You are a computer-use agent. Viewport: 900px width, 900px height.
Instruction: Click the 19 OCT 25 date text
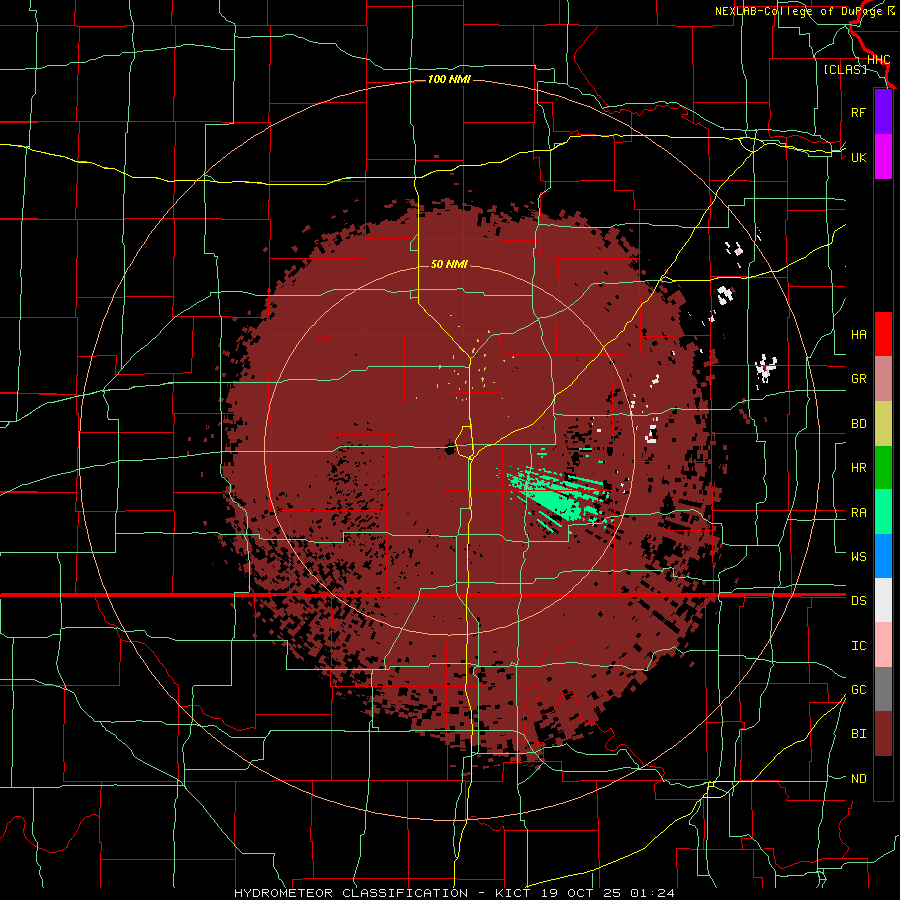pos(582,893)
